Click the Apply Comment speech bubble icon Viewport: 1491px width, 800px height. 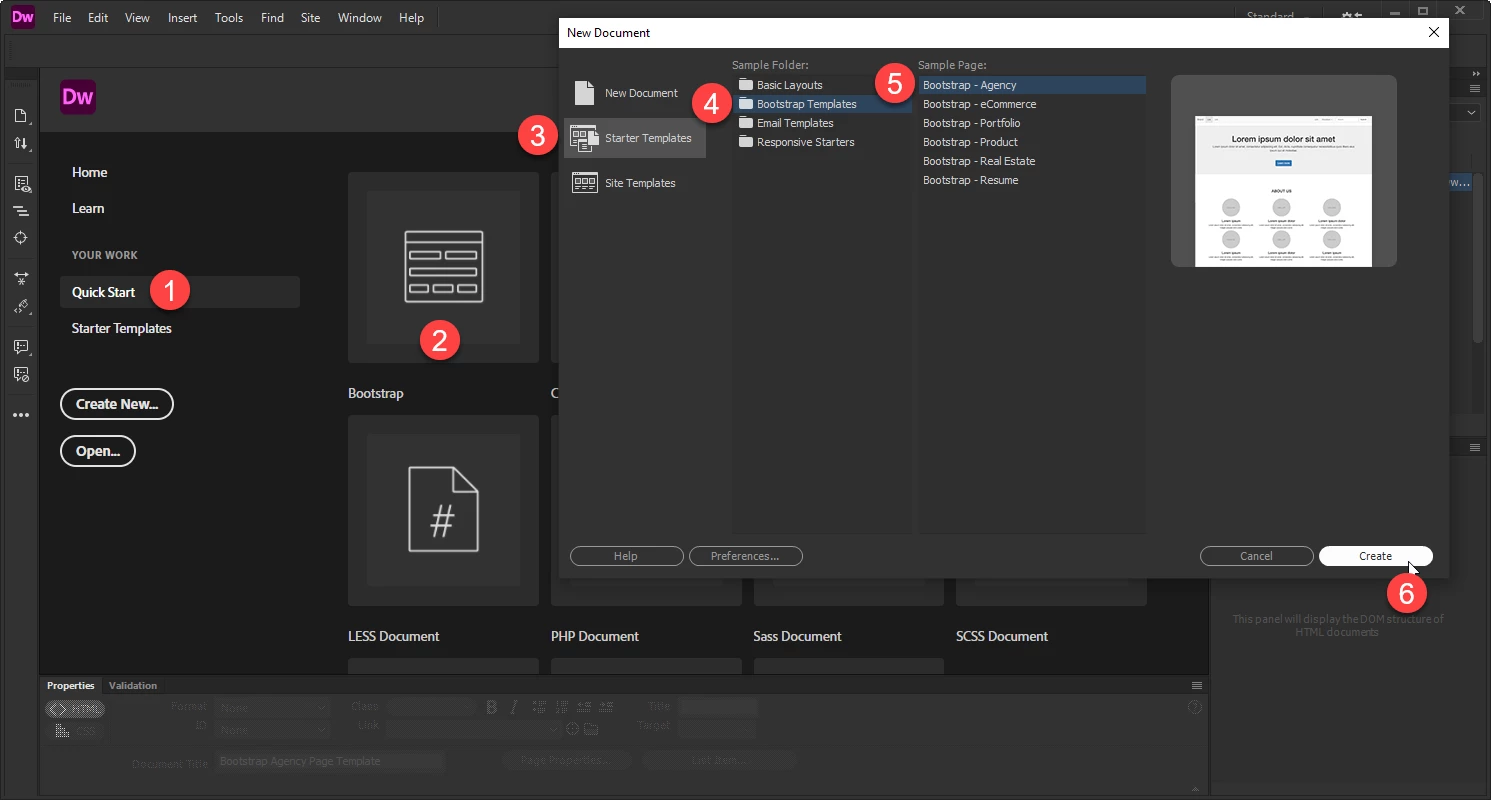click(21, 347)
